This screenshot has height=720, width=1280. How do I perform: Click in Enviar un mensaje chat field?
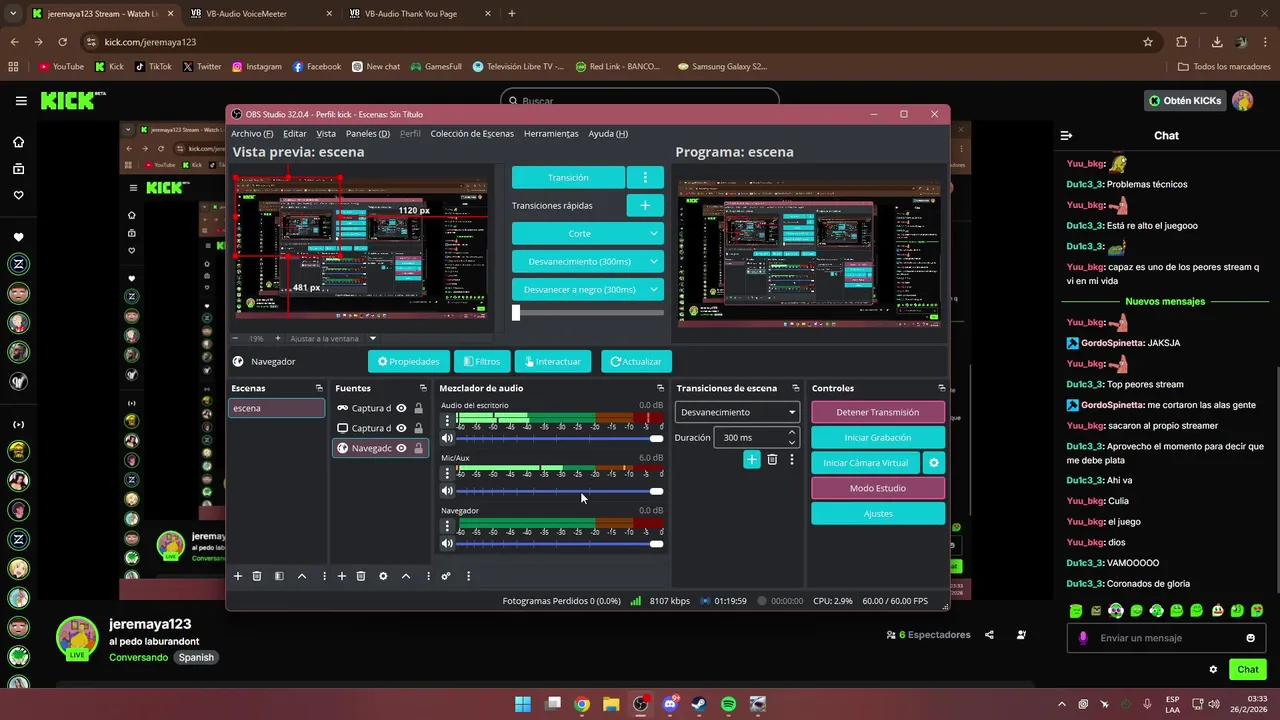(x=1168, y=638)
